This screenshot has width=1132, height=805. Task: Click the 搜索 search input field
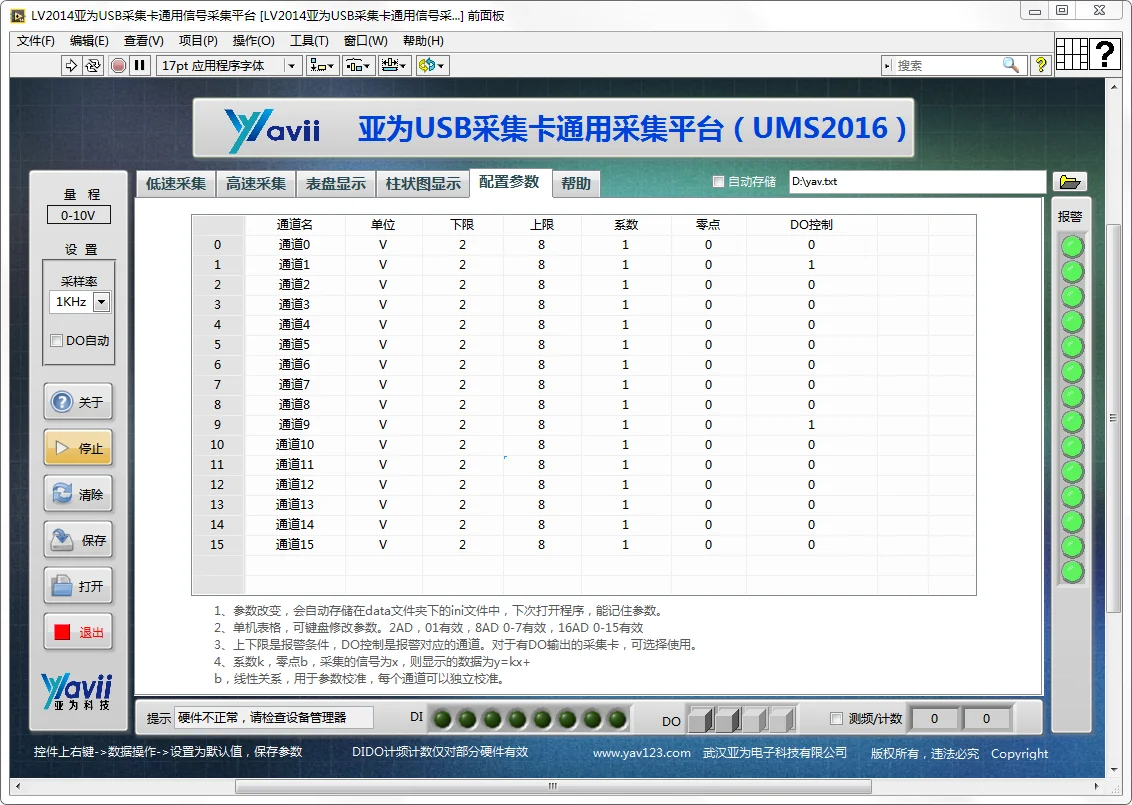point(946,66)
